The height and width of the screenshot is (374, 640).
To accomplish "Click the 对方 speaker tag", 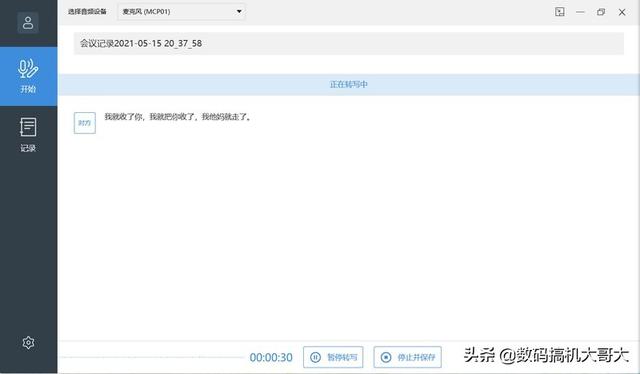I will [x=85, y=123].
